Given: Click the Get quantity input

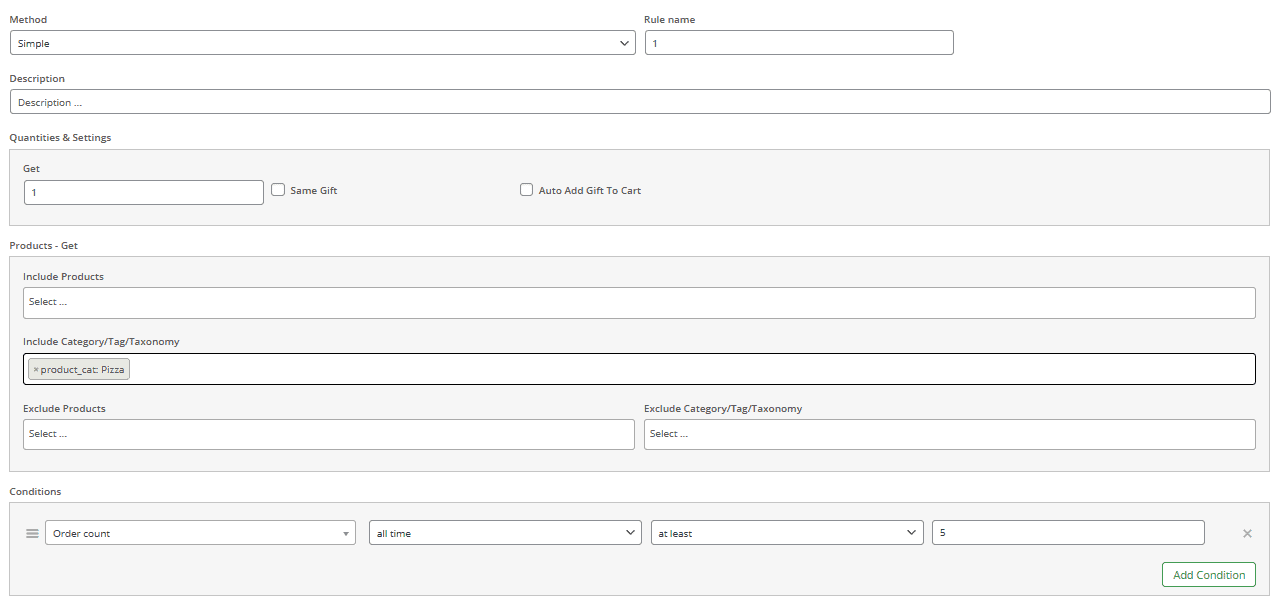Looking at the screenshot, I should click(143, 192).
